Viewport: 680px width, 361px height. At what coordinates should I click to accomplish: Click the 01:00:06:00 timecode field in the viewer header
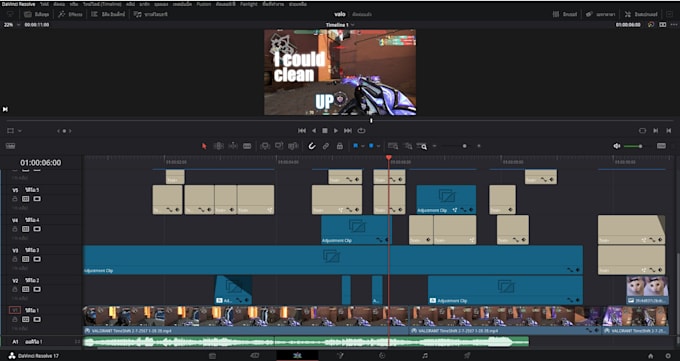click(628, 25)
